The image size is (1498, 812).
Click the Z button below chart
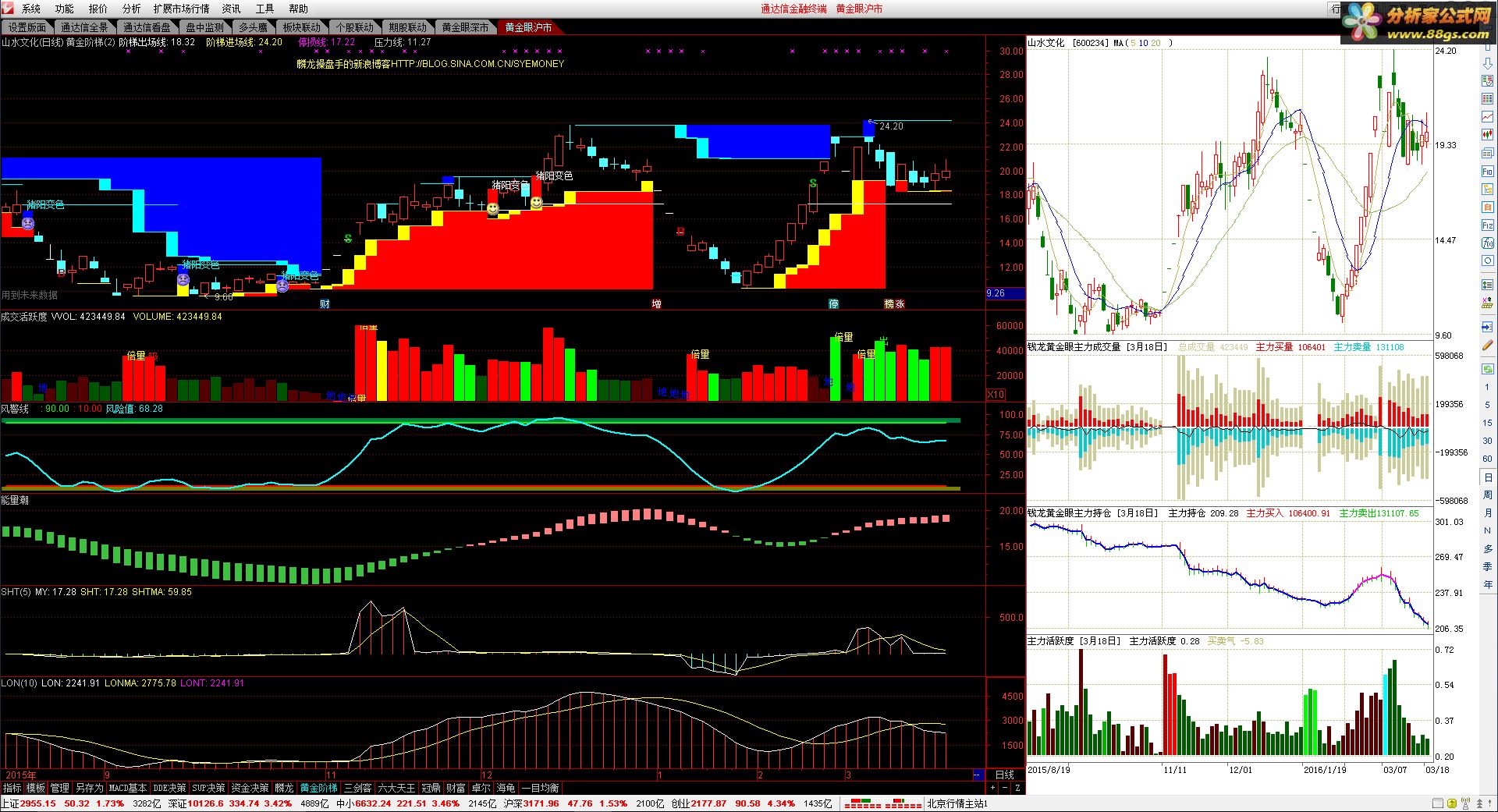pos(1017,788)
